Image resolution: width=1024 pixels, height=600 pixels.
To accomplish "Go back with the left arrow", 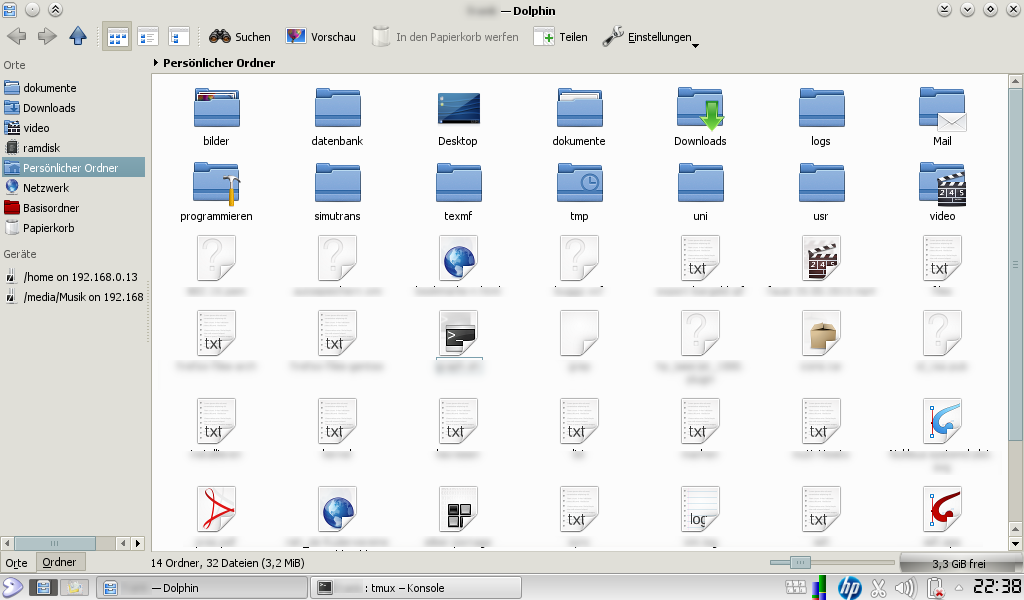I will point(17,37).
